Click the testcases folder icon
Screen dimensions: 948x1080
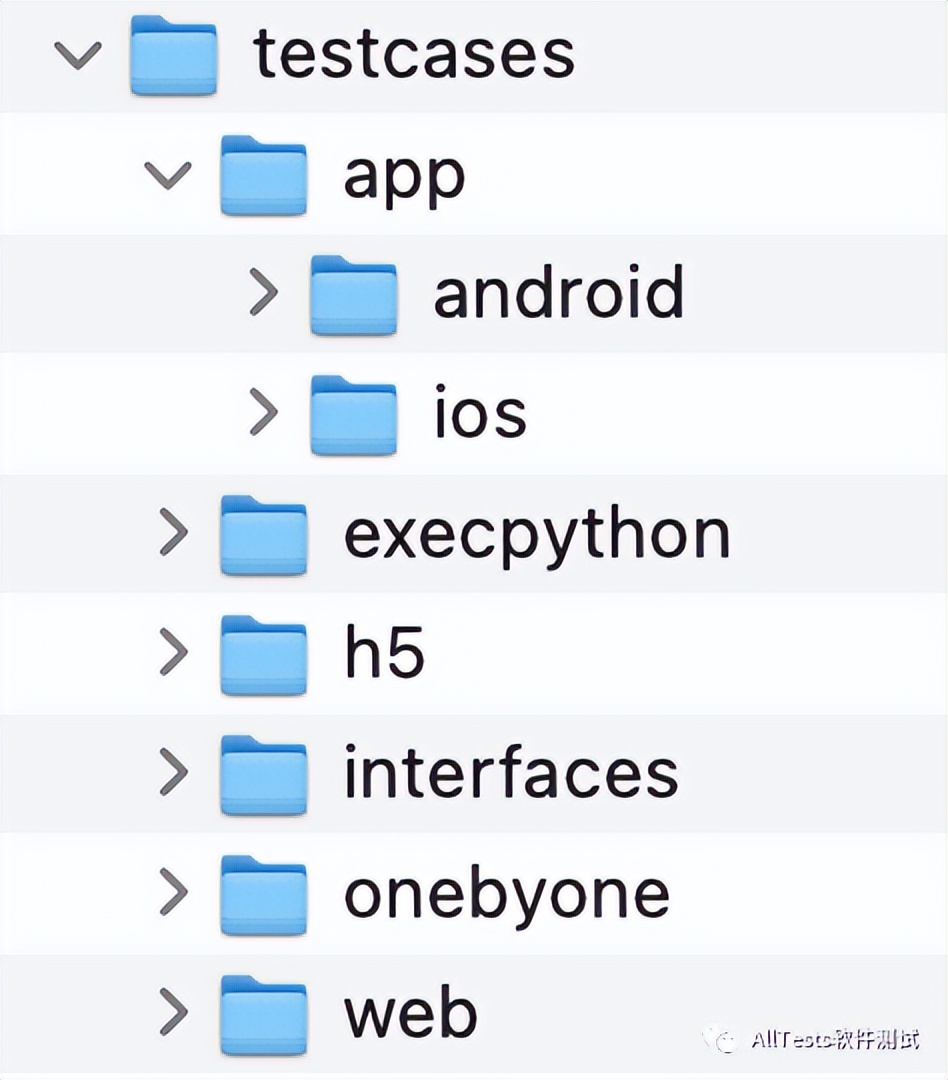(174, 55)
